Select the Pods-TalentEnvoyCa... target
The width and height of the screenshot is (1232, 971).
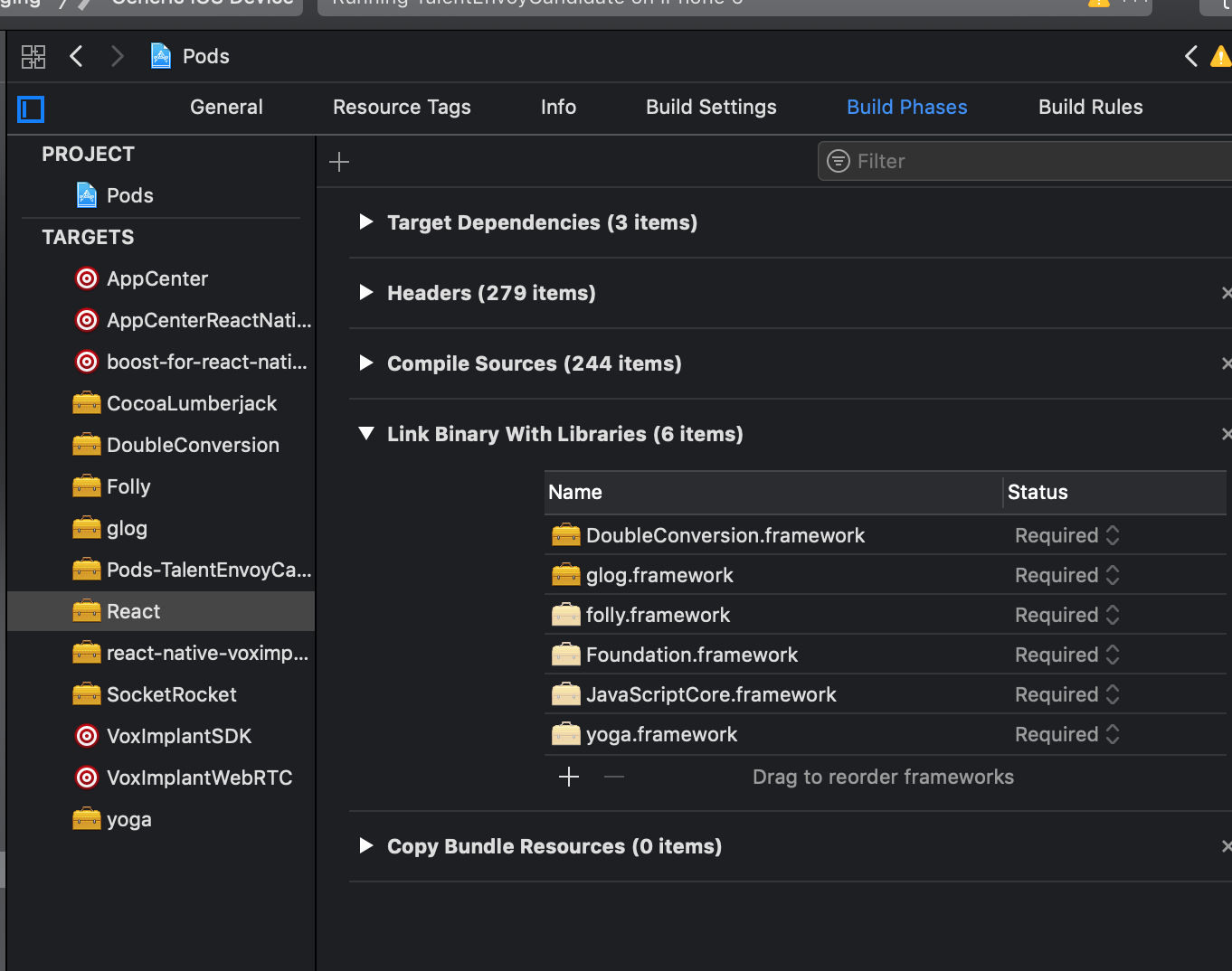click(161, 570)
